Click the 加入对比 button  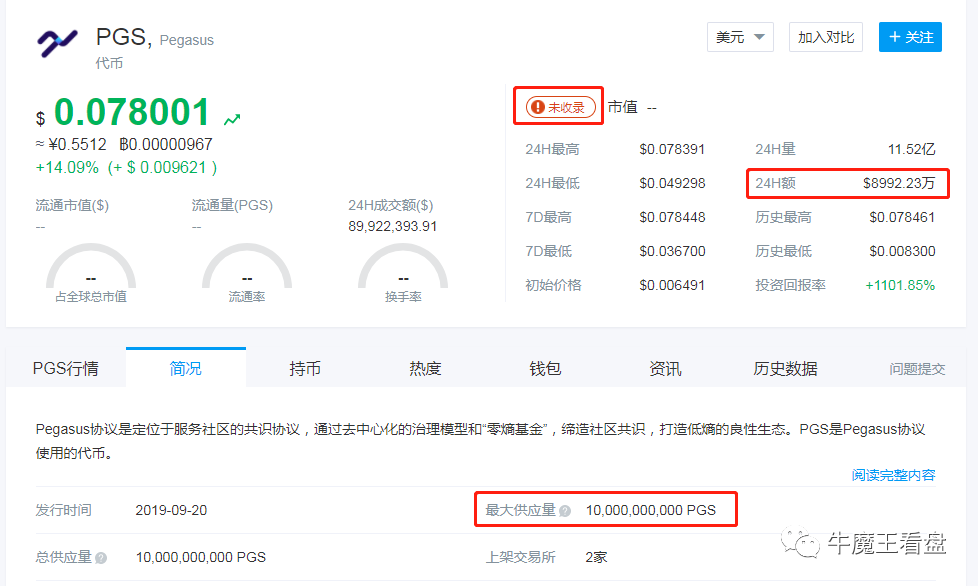pos(826,37)
